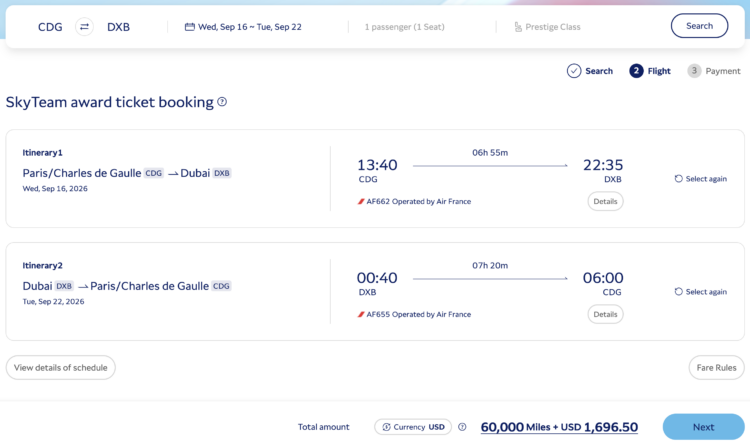The height and width of the screenshot is (445, 750).
Task: Edit departure airport CDG in search bar
Action: [50, 27]
